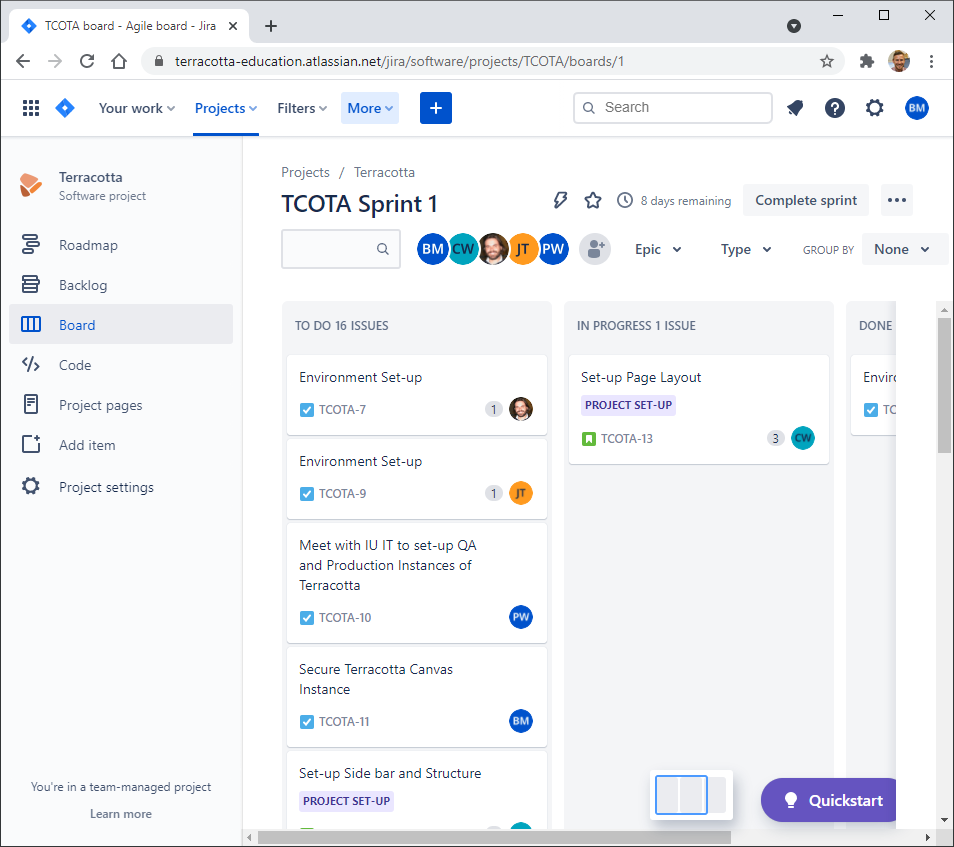This screenshot has height=847, width=954.
Task: Click the Complete sprint button
Action: click(806, 200)
